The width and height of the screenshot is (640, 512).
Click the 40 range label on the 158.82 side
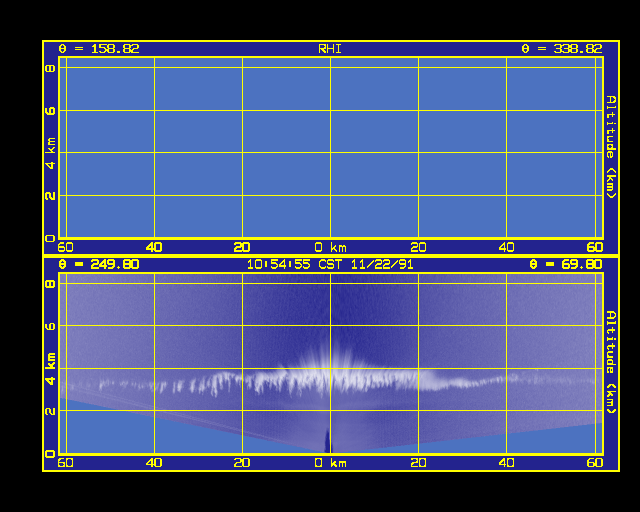point(154,247)
